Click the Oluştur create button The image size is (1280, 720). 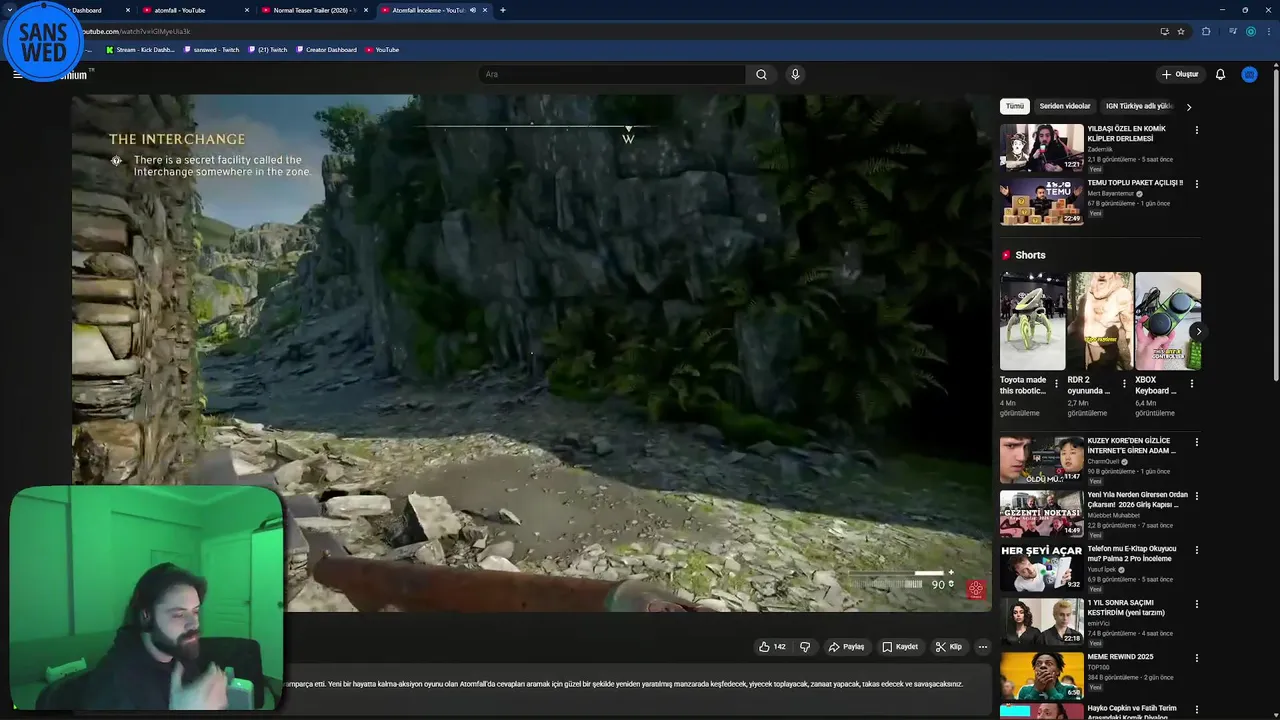pyautogui.click(x=1180, y=74)
